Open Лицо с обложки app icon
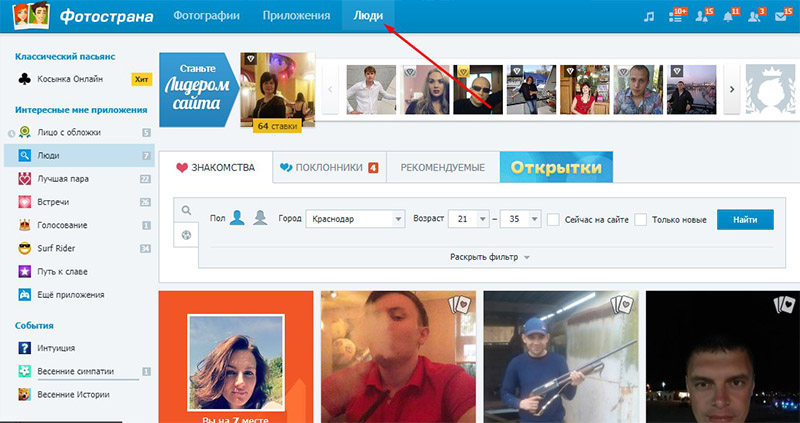Viewport: 800px width, 423px height. point(24,133)
